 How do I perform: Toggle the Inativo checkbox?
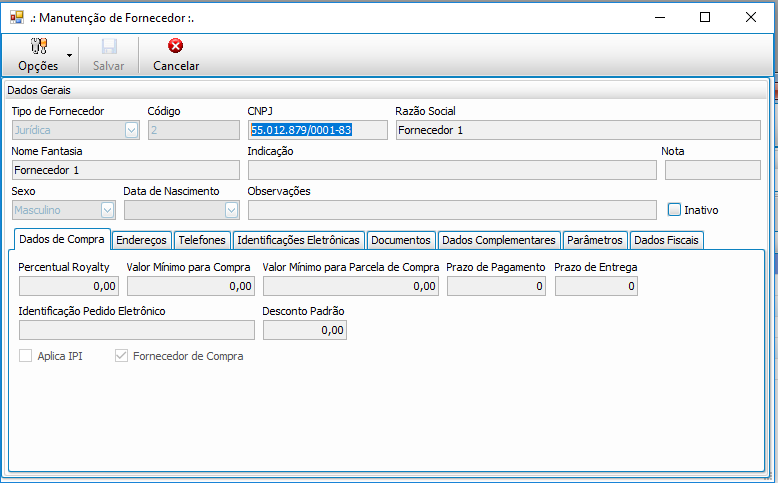[x=674, y=209]
